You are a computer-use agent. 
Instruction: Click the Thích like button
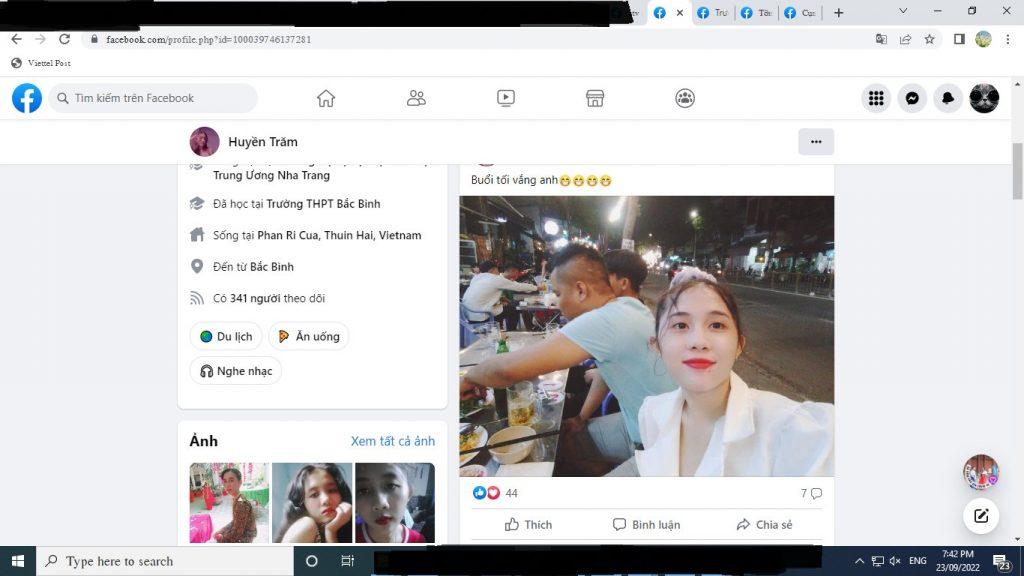click(x=528, y=525)
